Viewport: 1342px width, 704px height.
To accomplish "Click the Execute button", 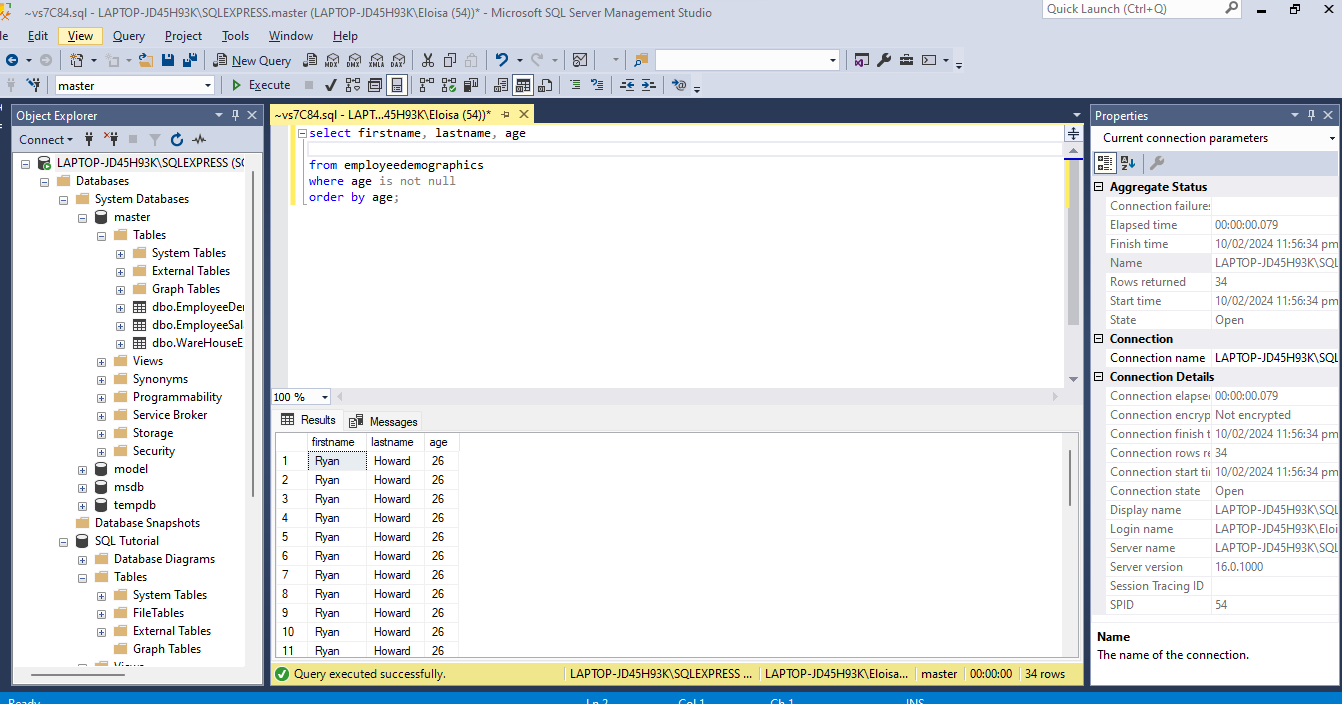I will (267, 84).
